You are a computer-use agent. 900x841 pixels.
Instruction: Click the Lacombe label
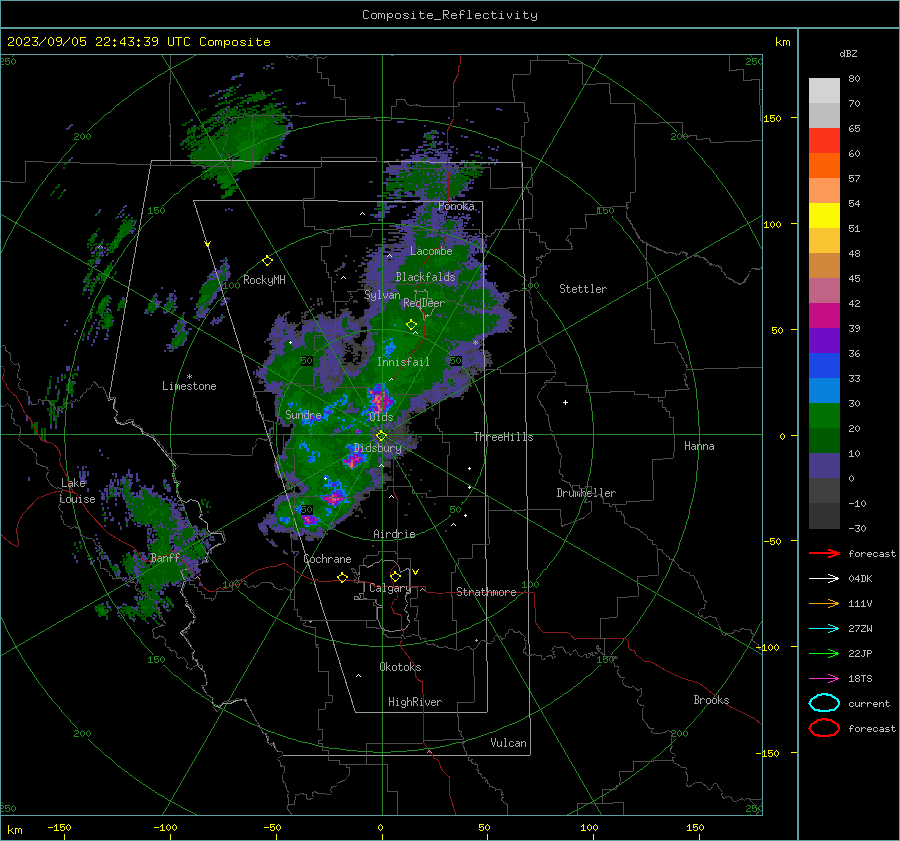pos(431,251)
